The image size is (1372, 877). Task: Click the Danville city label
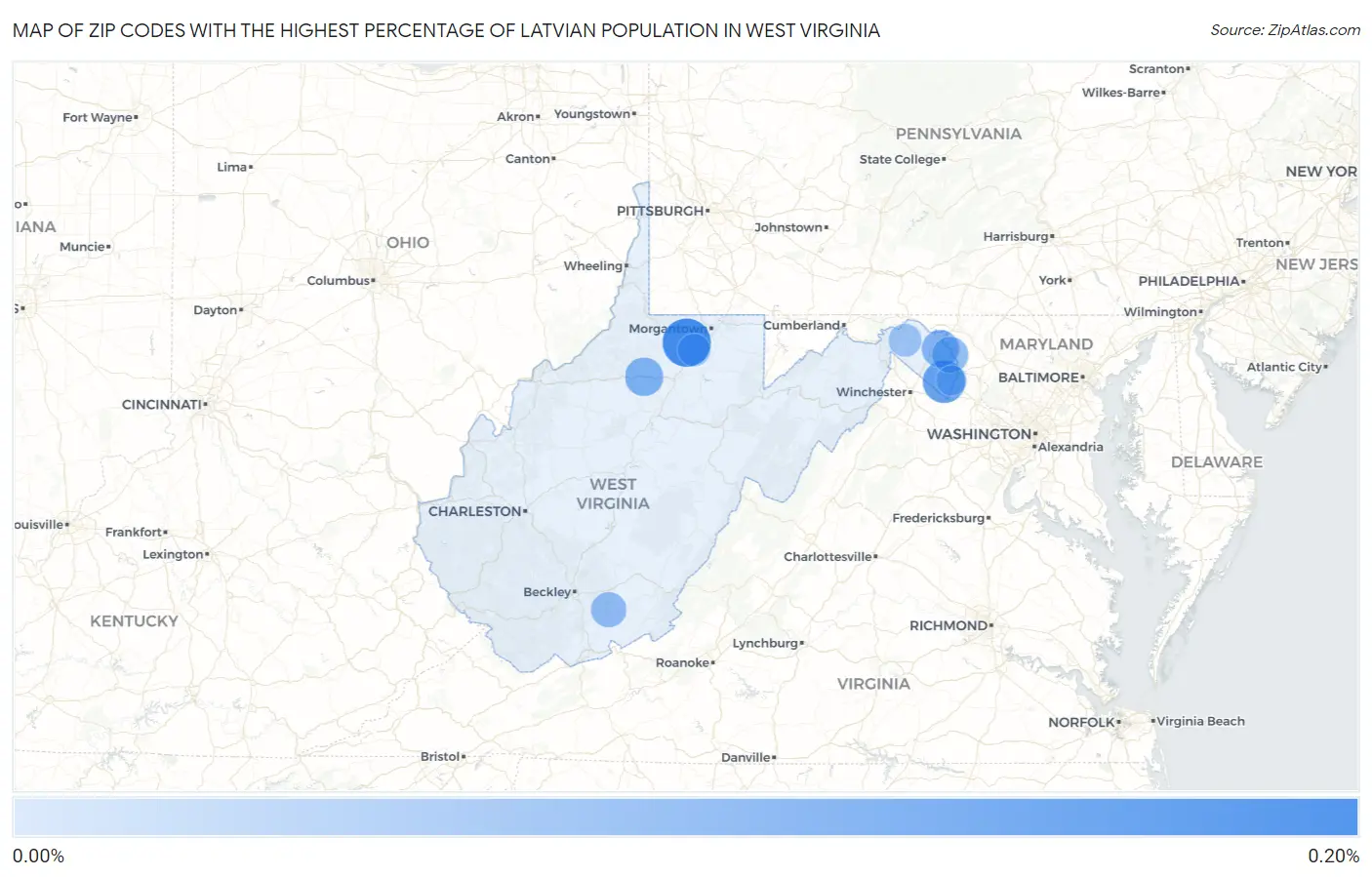point(746,758)
